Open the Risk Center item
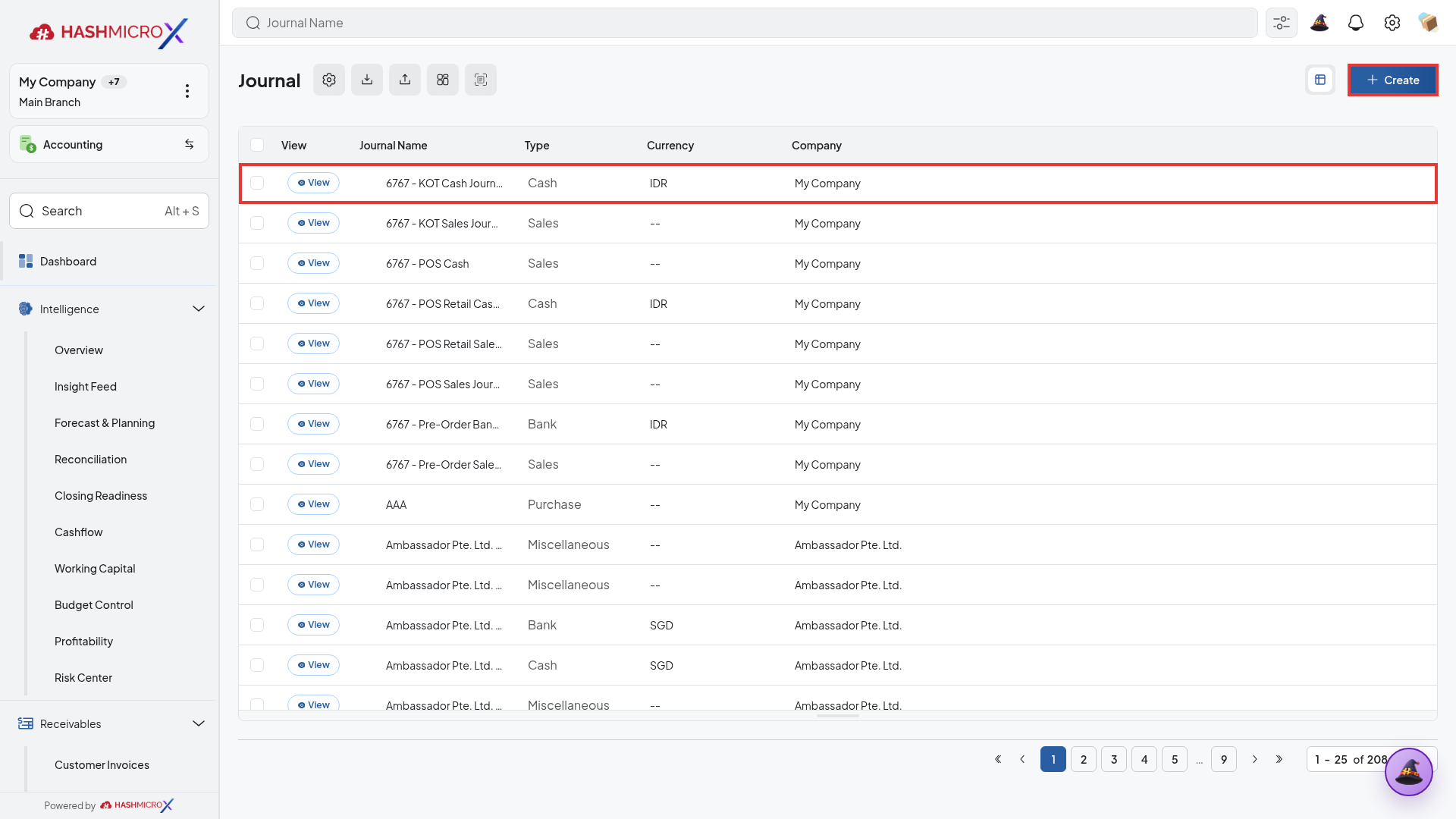This screenshot has height=819, width=1456. [x=83, y=678]
